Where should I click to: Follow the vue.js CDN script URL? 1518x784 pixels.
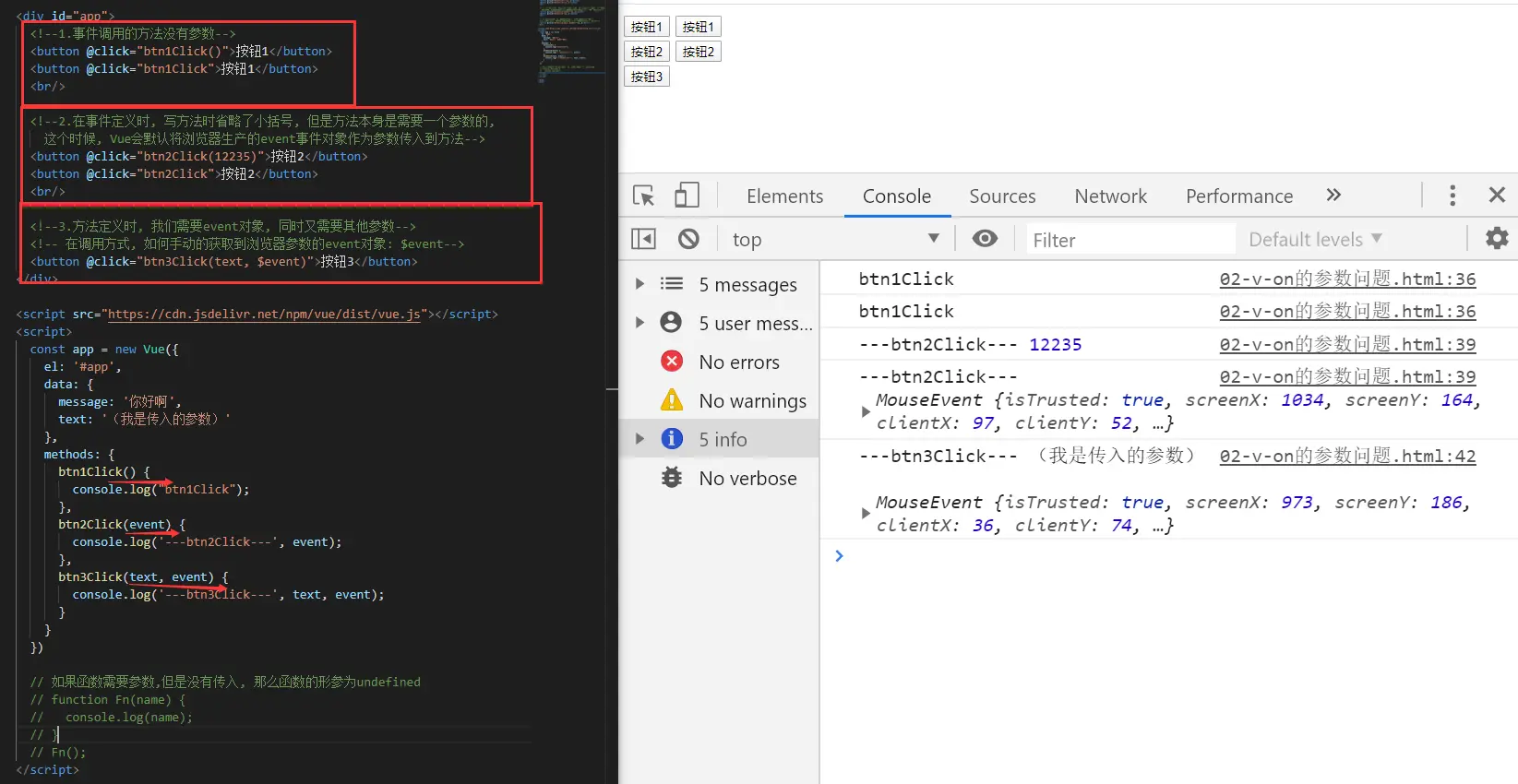click(265, 315)
